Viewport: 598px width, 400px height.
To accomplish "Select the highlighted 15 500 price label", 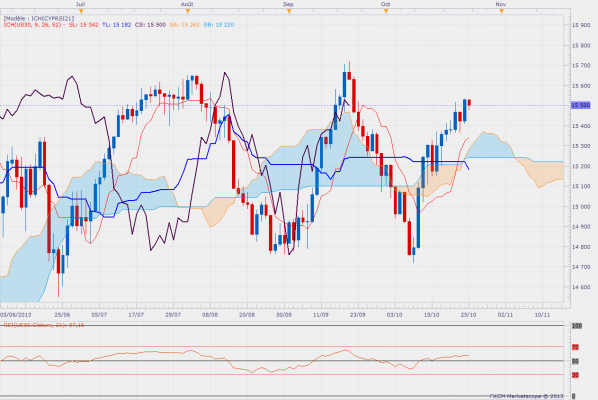I will [580, 105].
